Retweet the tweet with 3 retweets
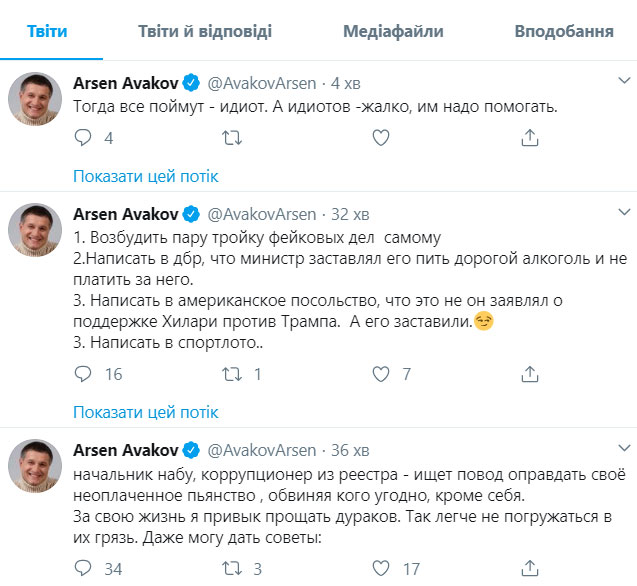The height and width of the screenshot is (586, 637). click(x=231, y=569)
